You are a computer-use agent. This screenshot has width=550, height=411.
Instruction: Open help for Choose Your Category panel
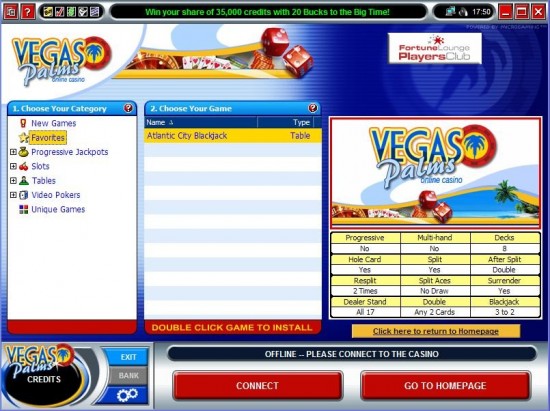128,108
